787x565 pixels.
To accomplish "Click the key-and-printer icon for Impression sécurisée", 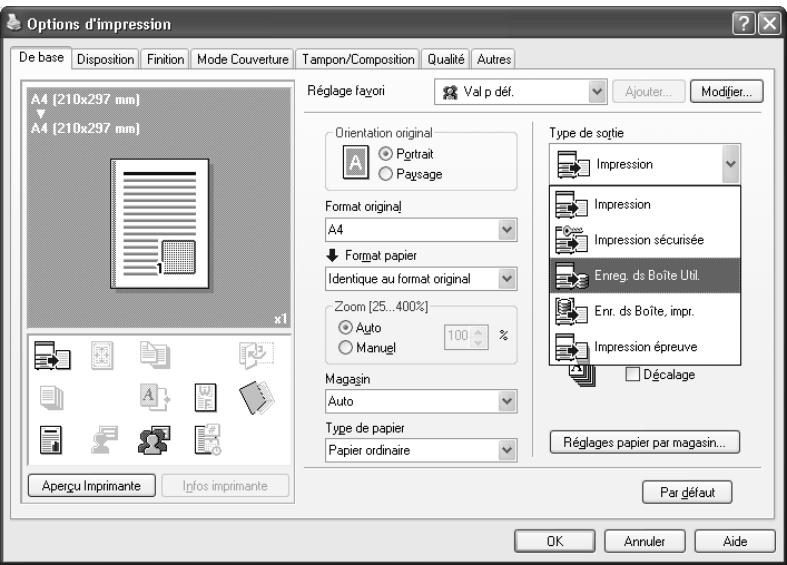I will [571, 239].
